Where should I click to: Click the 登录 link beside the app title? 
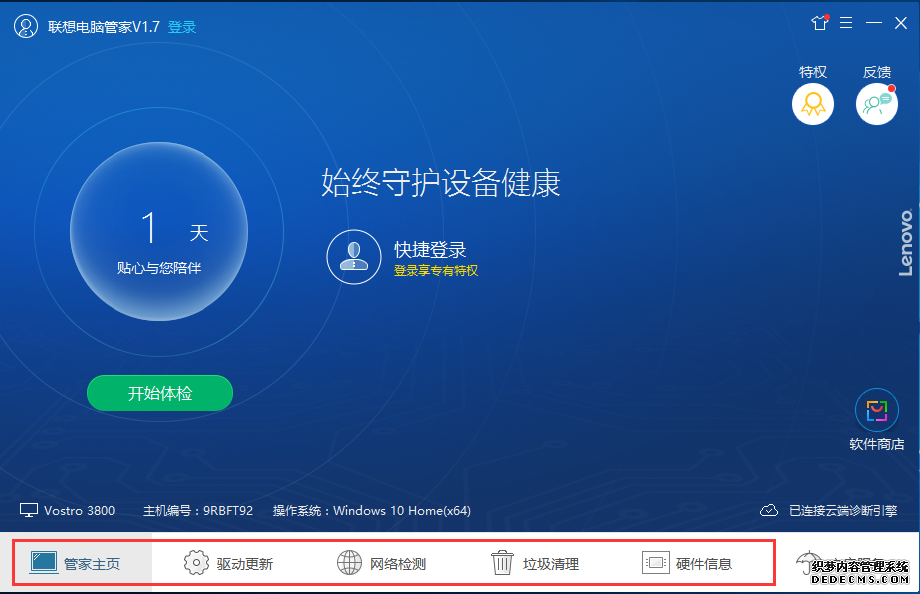(x=182, y=27)
